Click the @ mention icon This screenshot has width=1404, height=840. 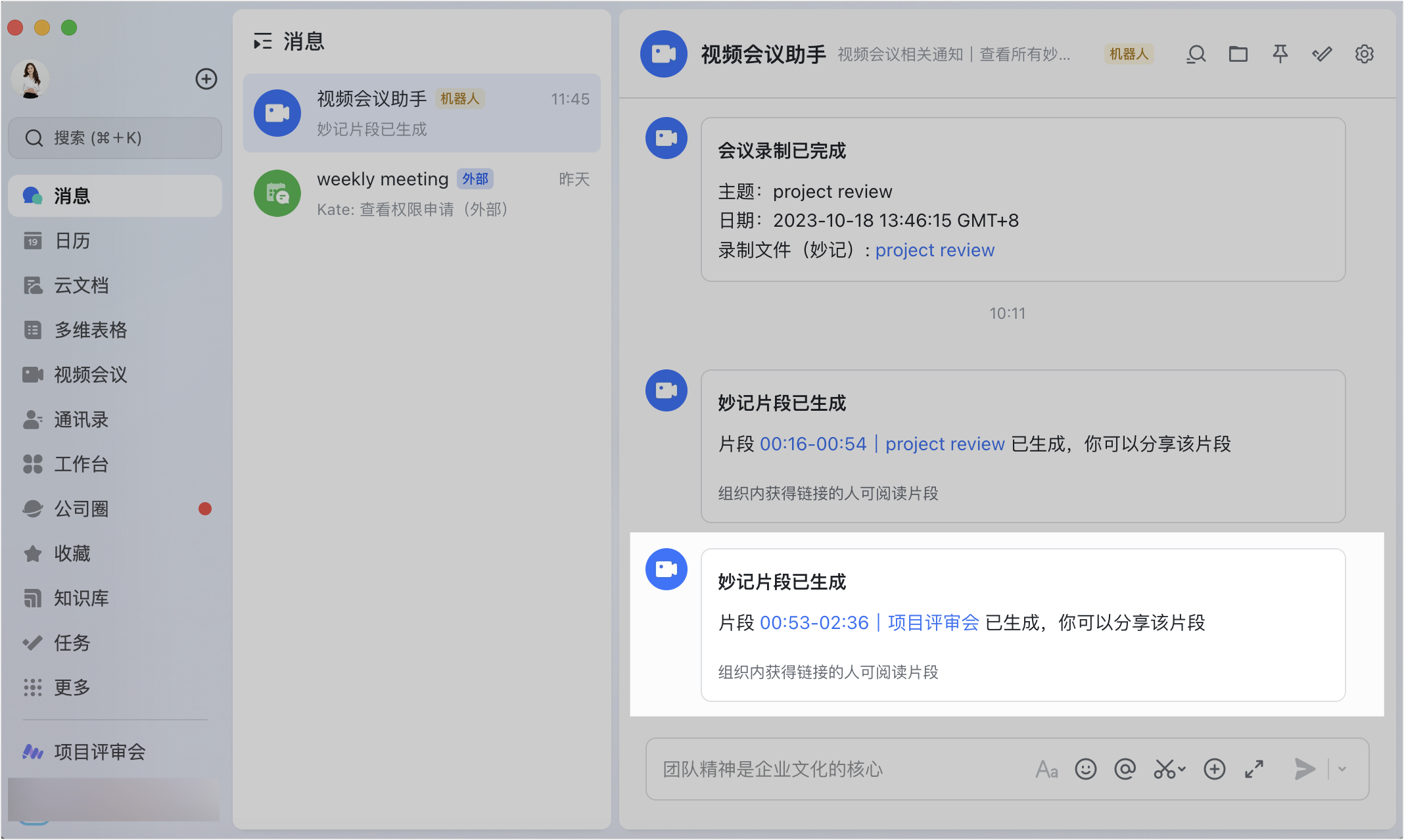click(x=1125, y=769)
